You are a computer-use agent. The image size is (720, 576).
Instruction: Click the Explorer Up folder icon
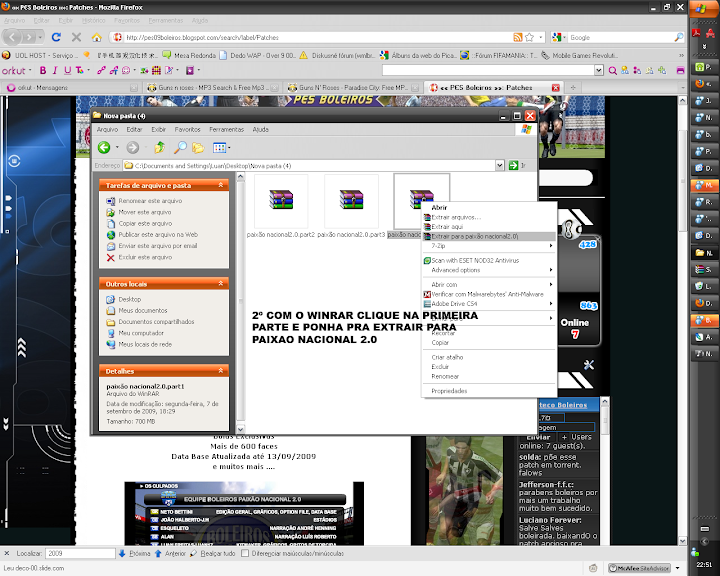(159, 147)
